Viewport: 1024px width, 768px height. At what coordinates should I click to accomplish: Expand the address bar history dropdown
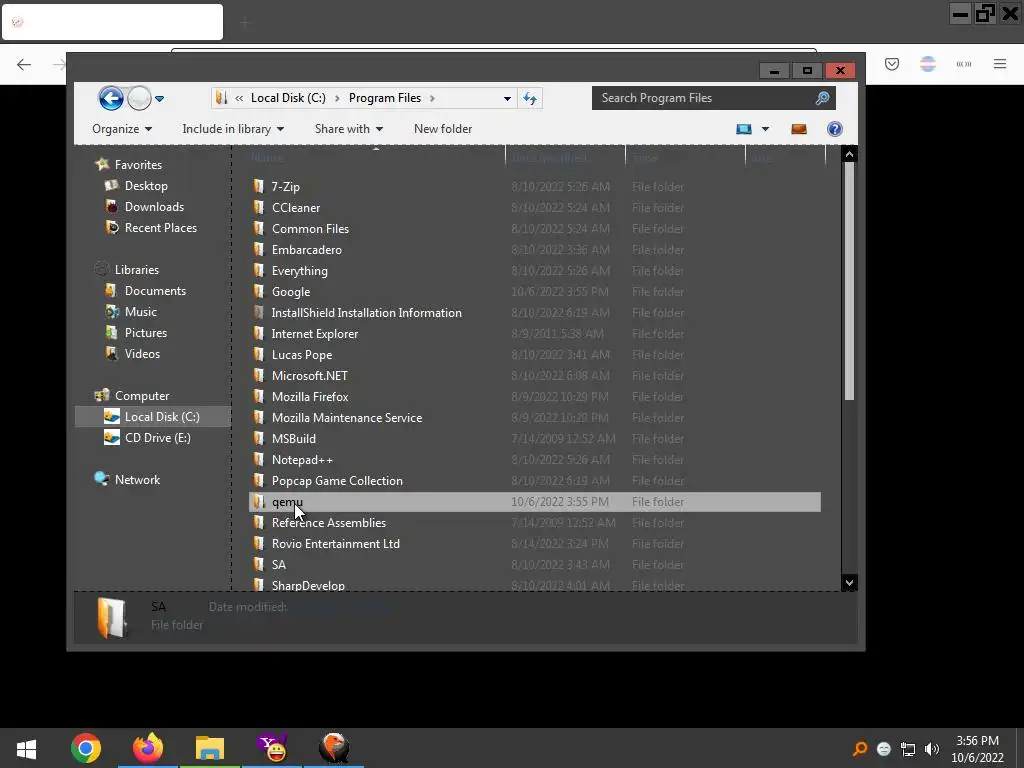pos(507,99)
